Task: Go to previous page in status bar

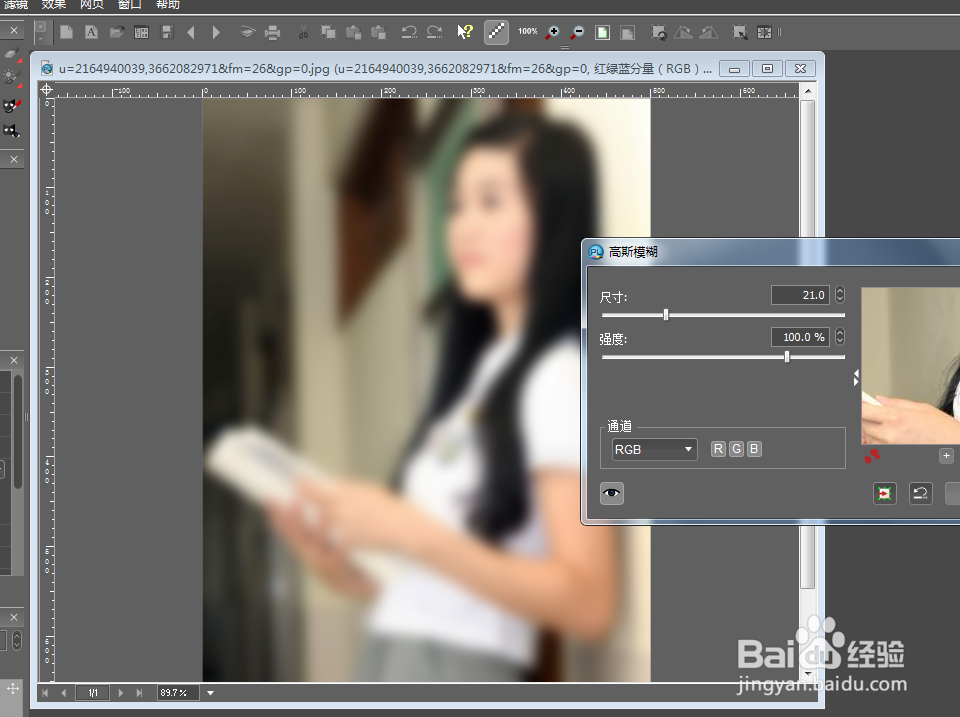Action: click(64, 693)
